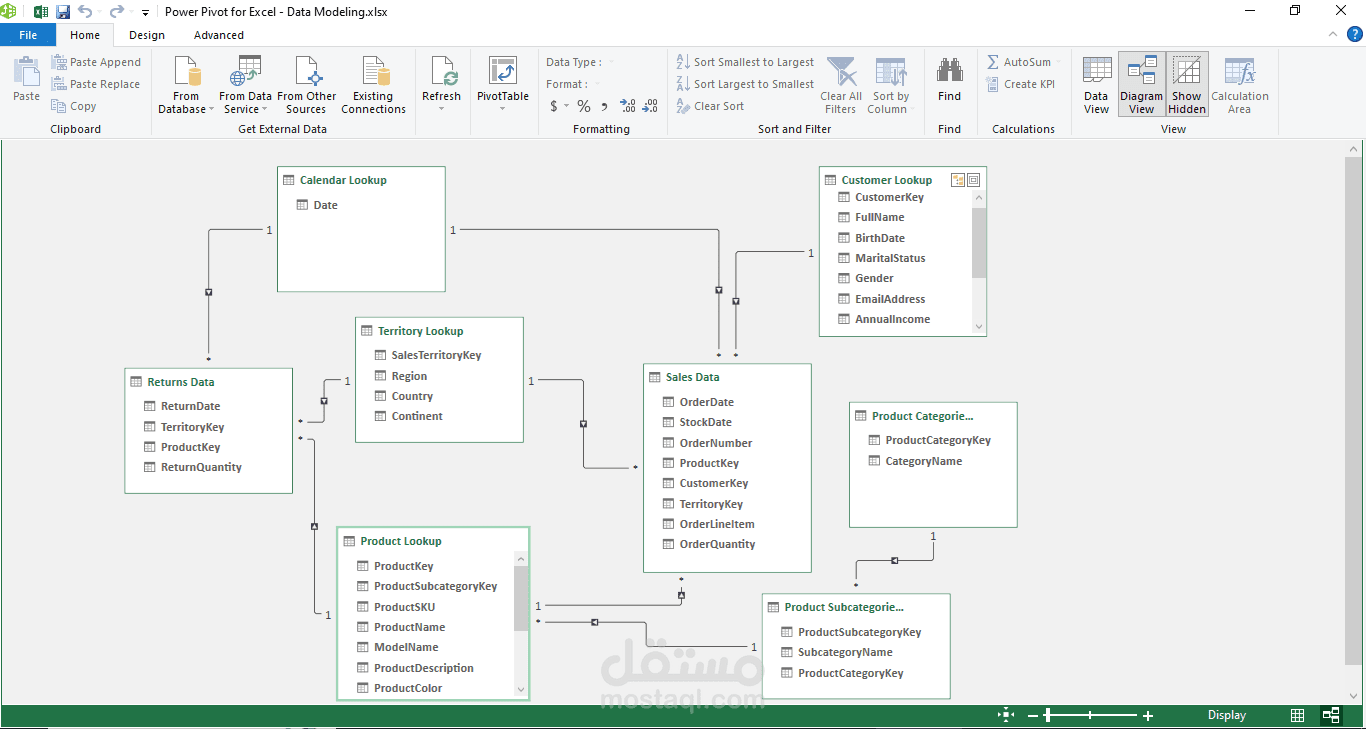Open Customize Quick Access Toolbar dropdown
The height and width of the screenshot is (729, 1366).
point(145,13)
